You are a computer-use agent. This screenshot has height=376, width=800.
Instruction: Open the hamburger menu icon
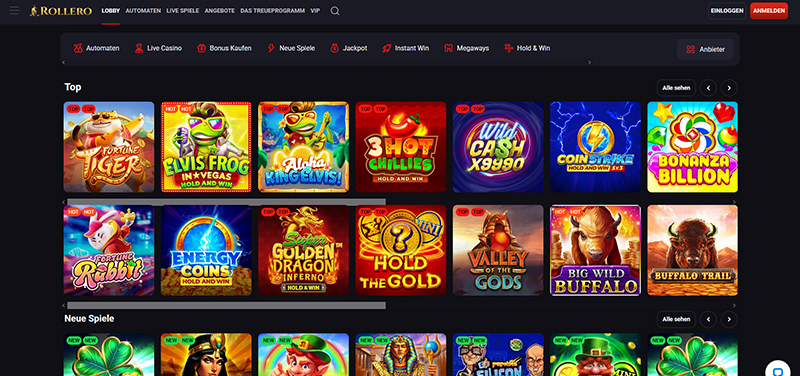pyautogui.click(x=14, y=11)
